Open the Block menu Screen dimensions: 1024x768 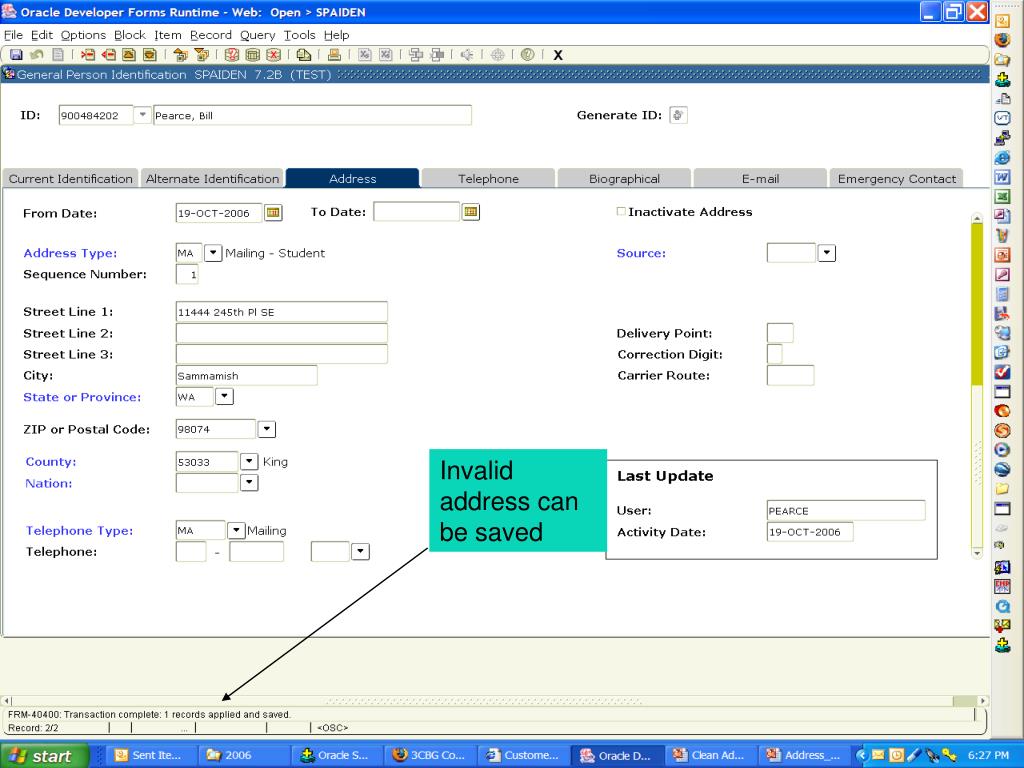pos(130,35)
